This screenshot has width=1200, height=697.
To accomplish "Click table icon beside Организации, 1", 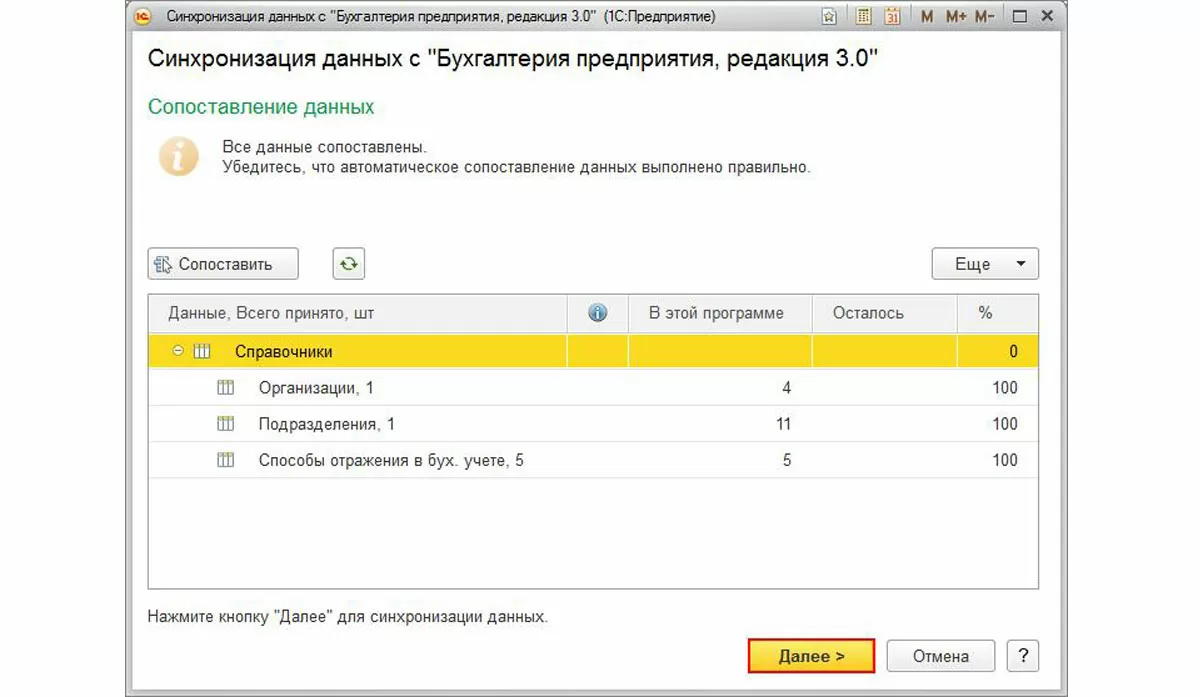I will pos(225,388).
